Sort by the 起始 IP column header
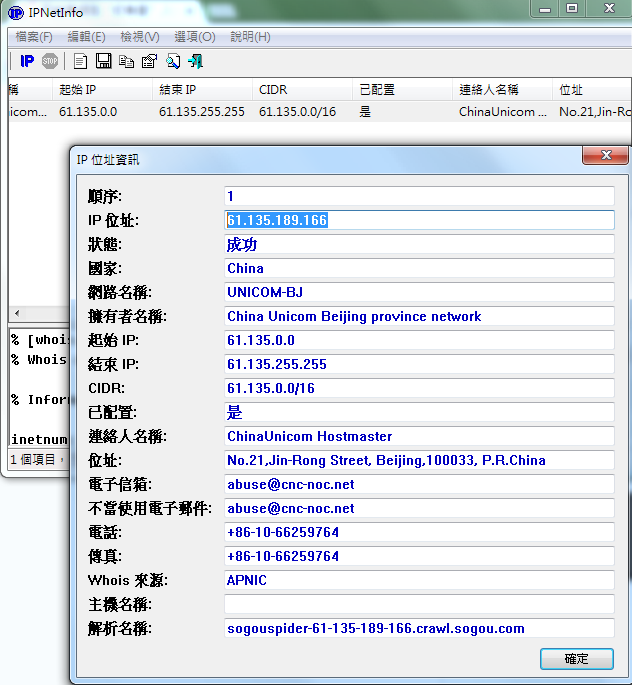Image resolution: width=632 pixels, height=685 pixels. click(x=102, y=90)
